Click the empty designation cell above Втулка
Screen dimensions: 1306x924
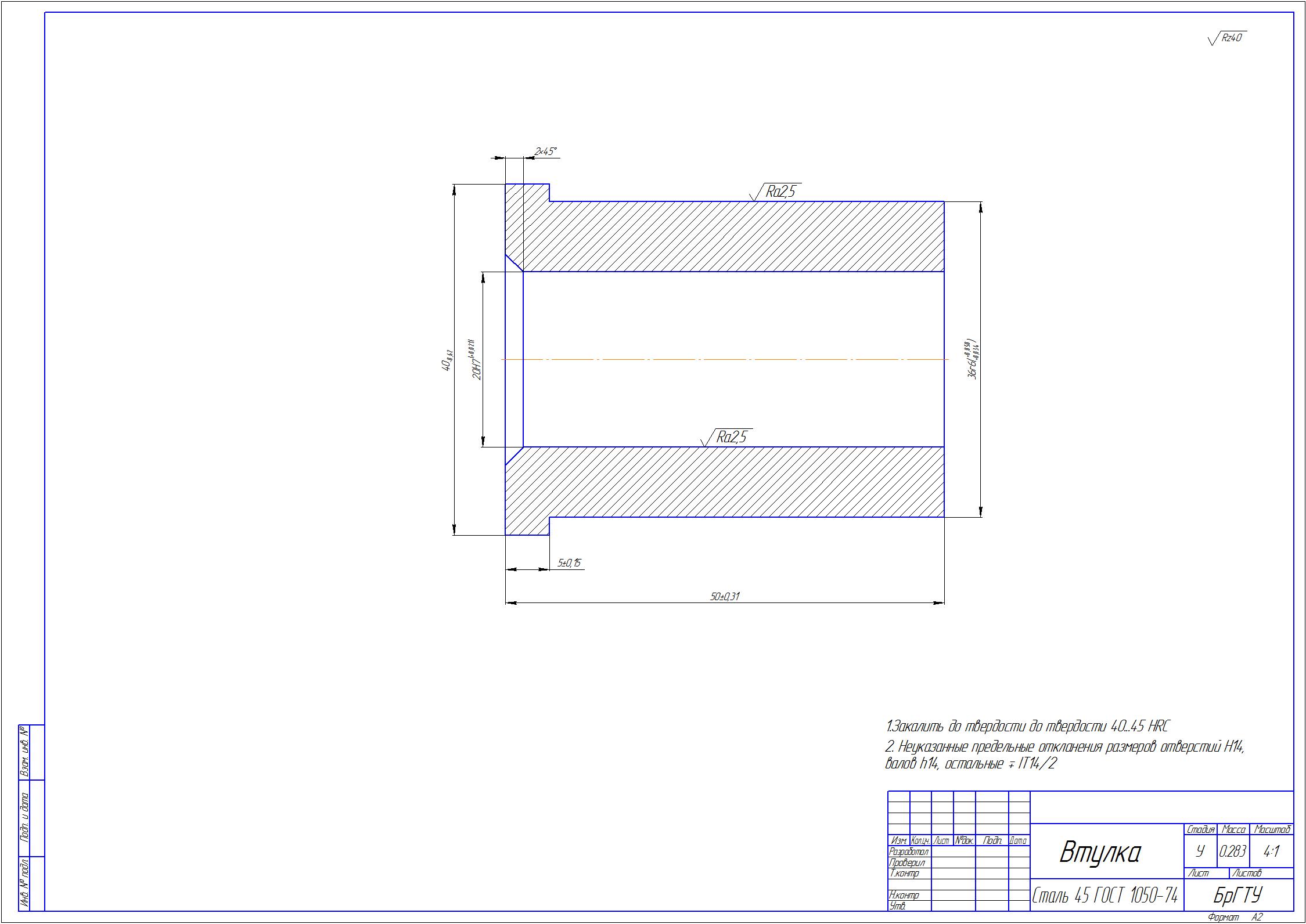point(1161,807)
